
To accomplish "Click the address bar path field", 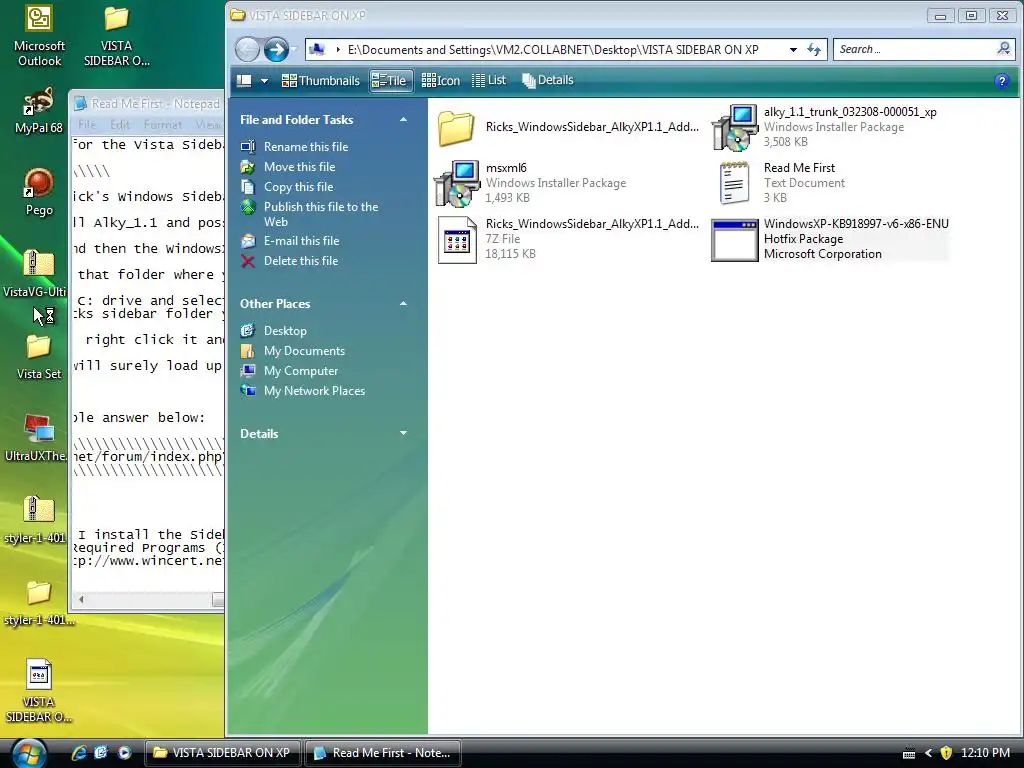I will pos(552,50).
